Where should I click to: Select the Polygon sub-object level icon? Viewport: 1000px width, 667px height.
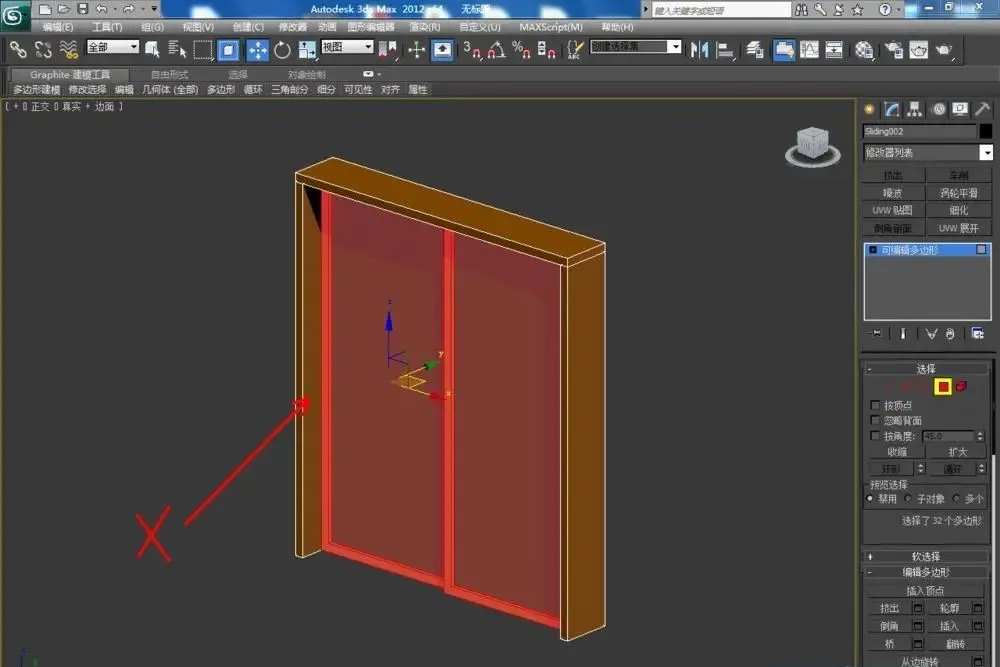click(x=943, y=386)
